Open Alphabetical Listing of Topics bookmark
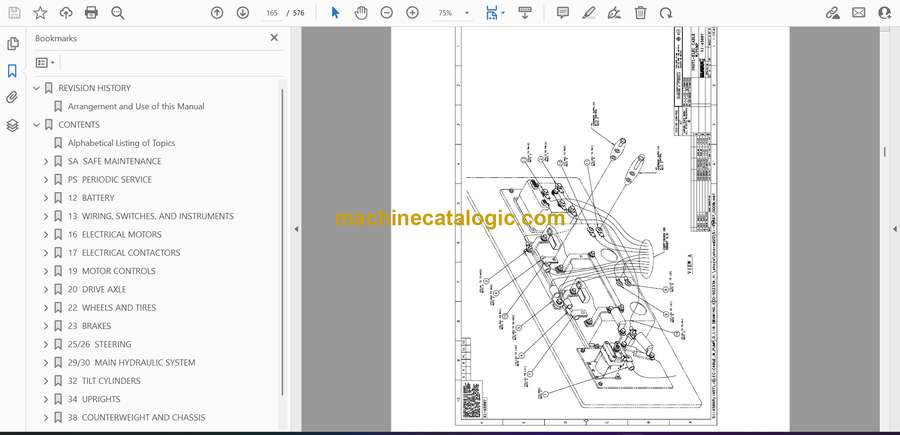This screenshot has width=900, height=435. tap(122, 143)
